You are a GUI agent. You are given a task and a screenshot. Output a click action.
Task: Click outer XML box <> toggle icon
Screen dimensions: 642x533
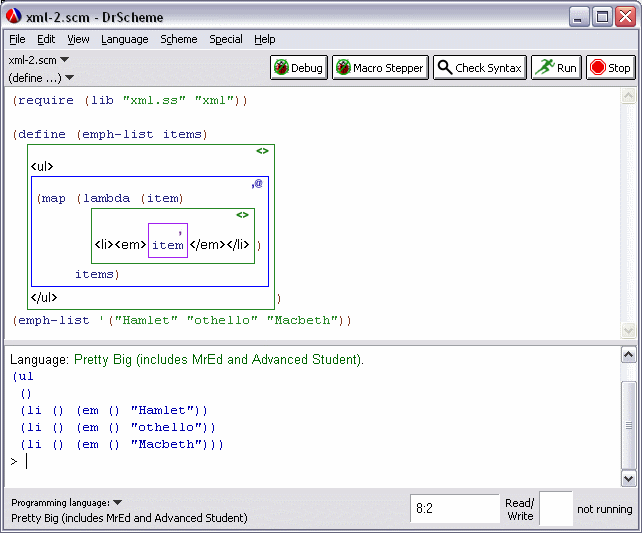pyautogui.click(x=262, y=151)
